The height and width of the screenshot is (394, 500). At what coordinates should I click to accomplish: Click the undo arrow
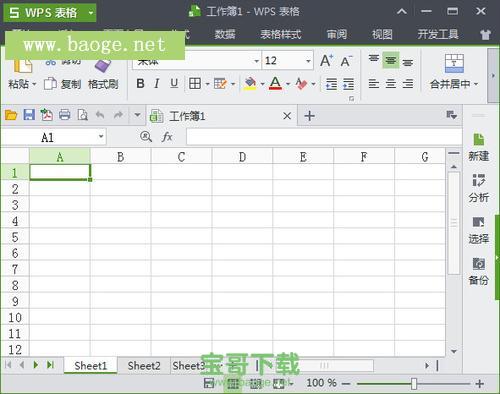(100, 115)
